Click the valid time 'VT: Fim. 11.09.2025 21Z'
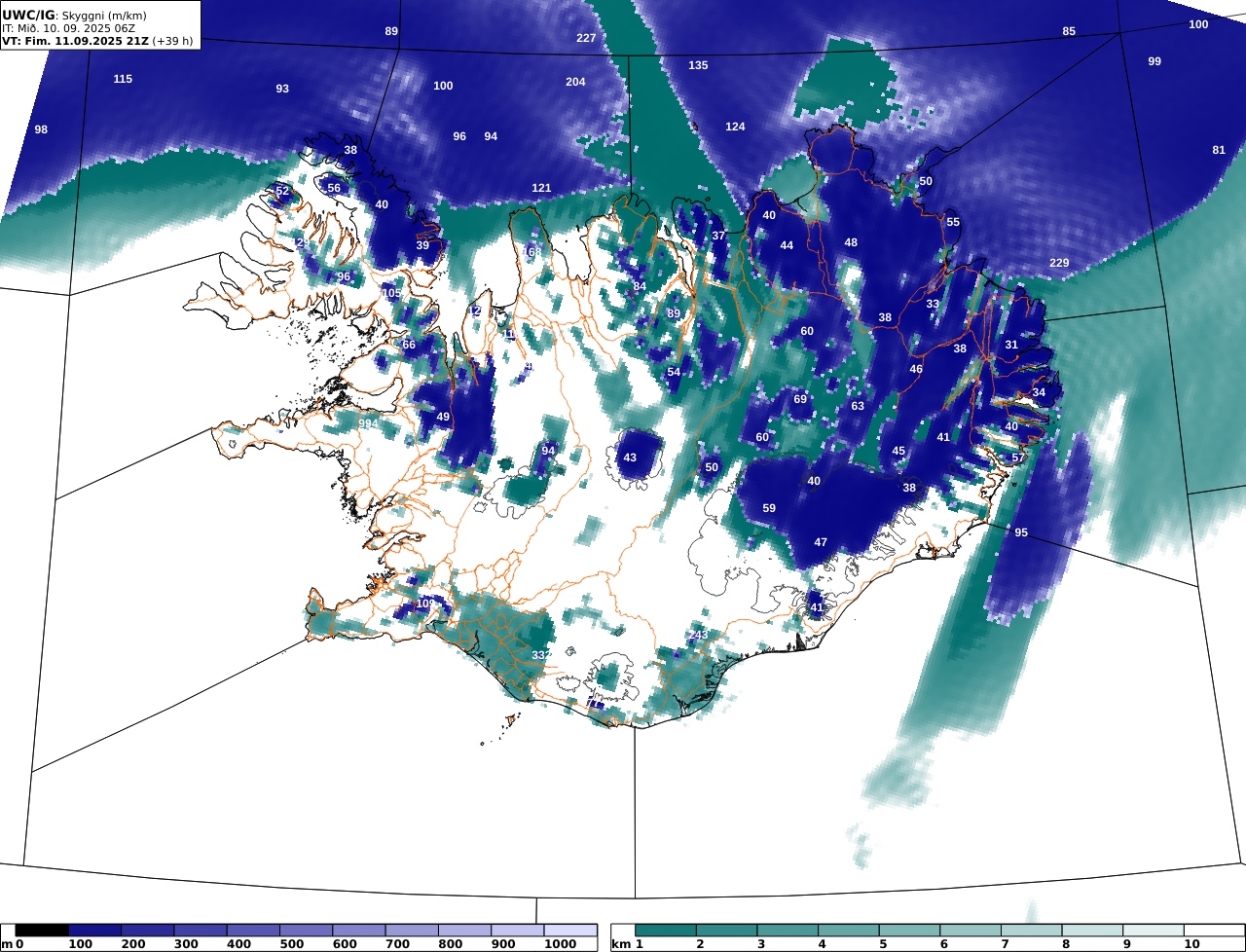The height and width of the screenshot is (952, 1246). 74,41
